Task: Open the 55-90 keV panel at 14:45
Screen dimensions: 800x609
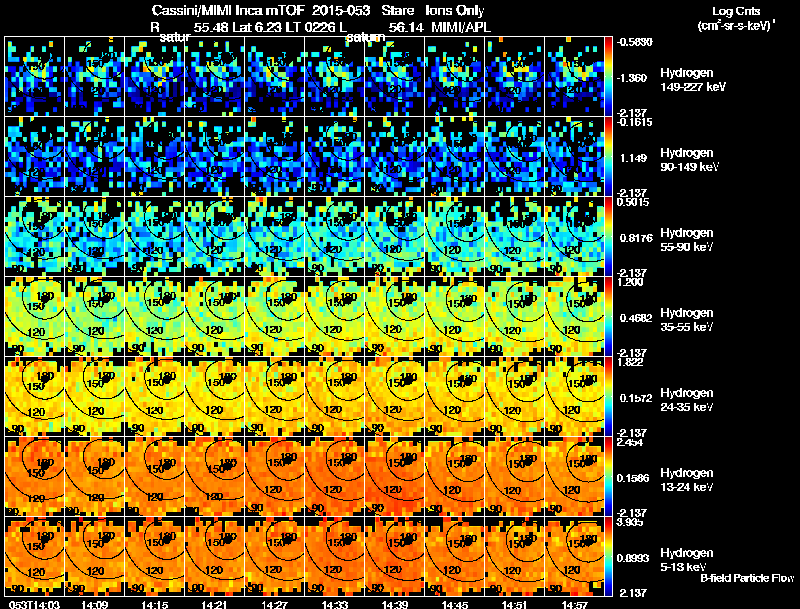Action: coord(455,237)
